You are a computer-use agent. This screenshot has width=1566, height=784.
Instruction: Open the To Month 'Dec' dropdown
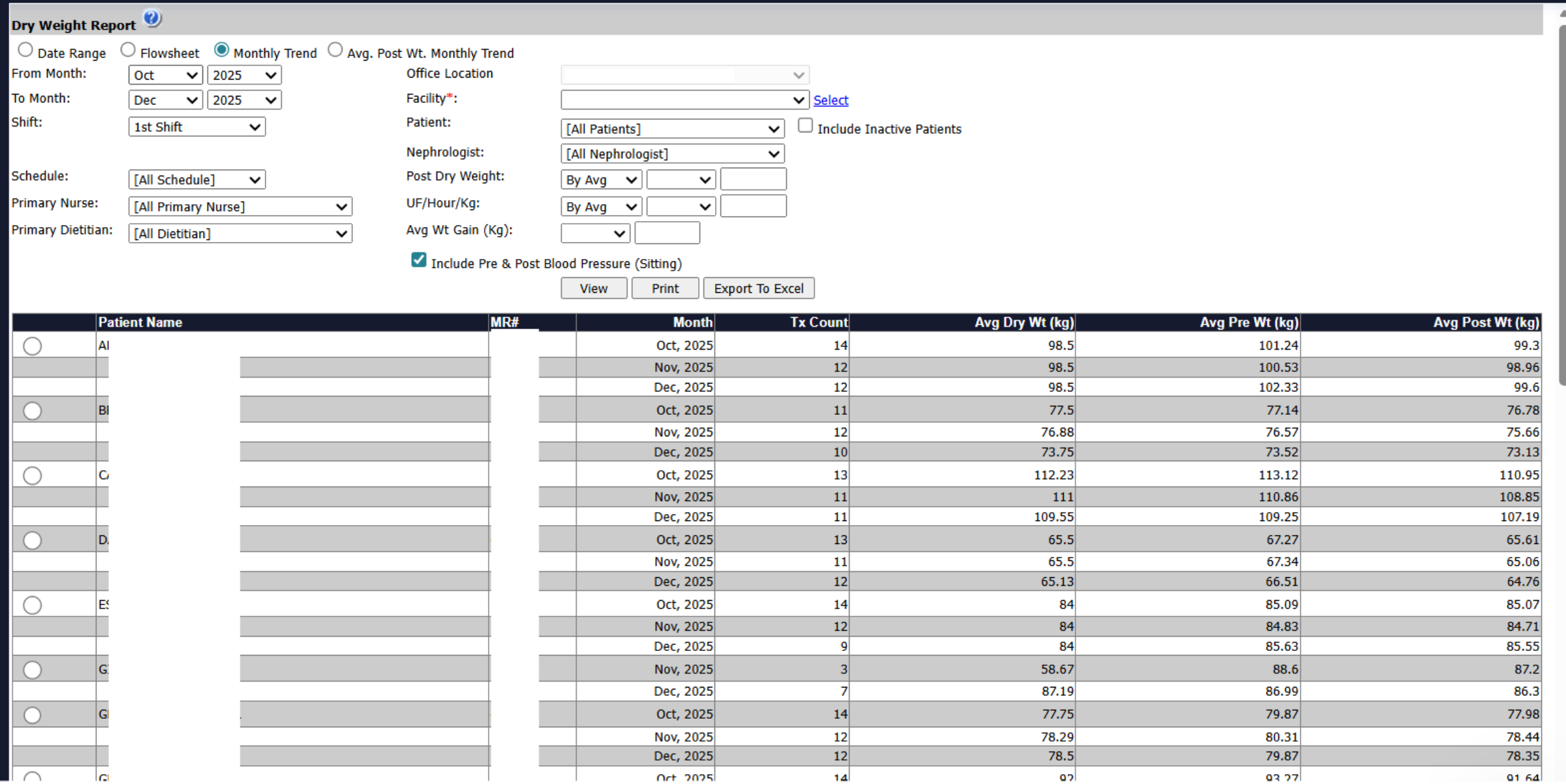(x=166, y=100)
